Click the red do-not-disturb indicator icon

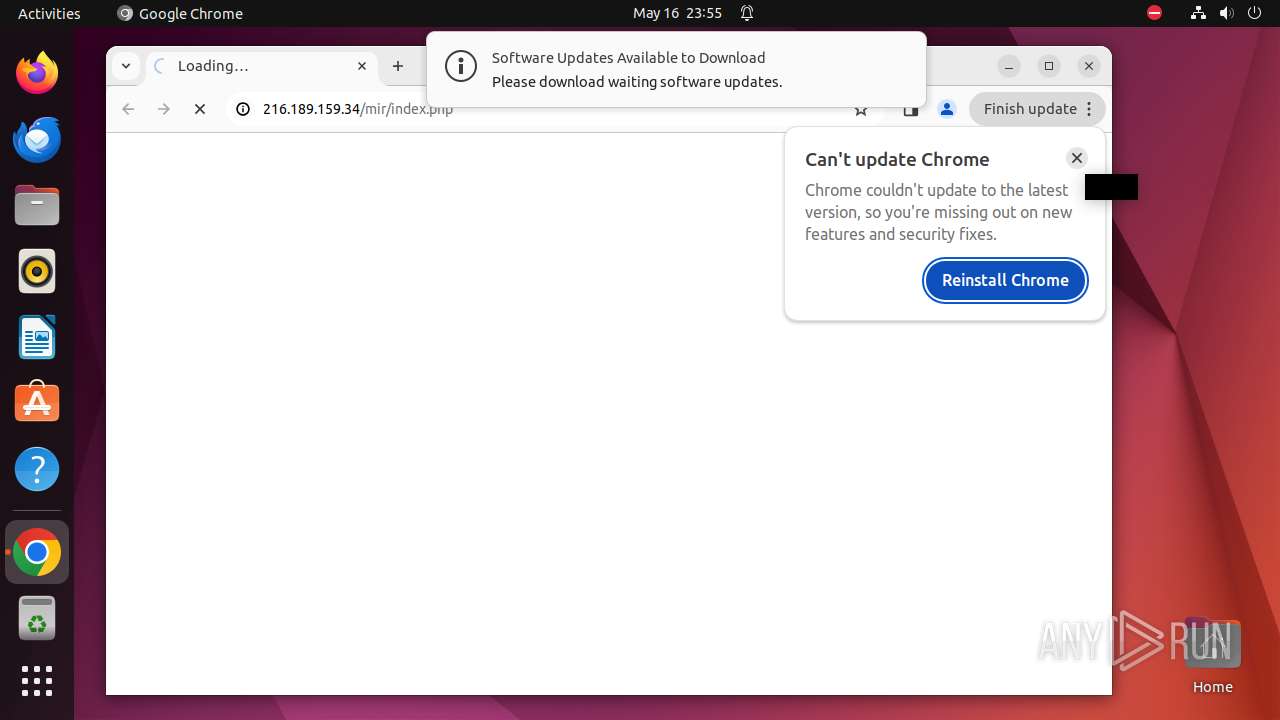tap(1154, 13)
